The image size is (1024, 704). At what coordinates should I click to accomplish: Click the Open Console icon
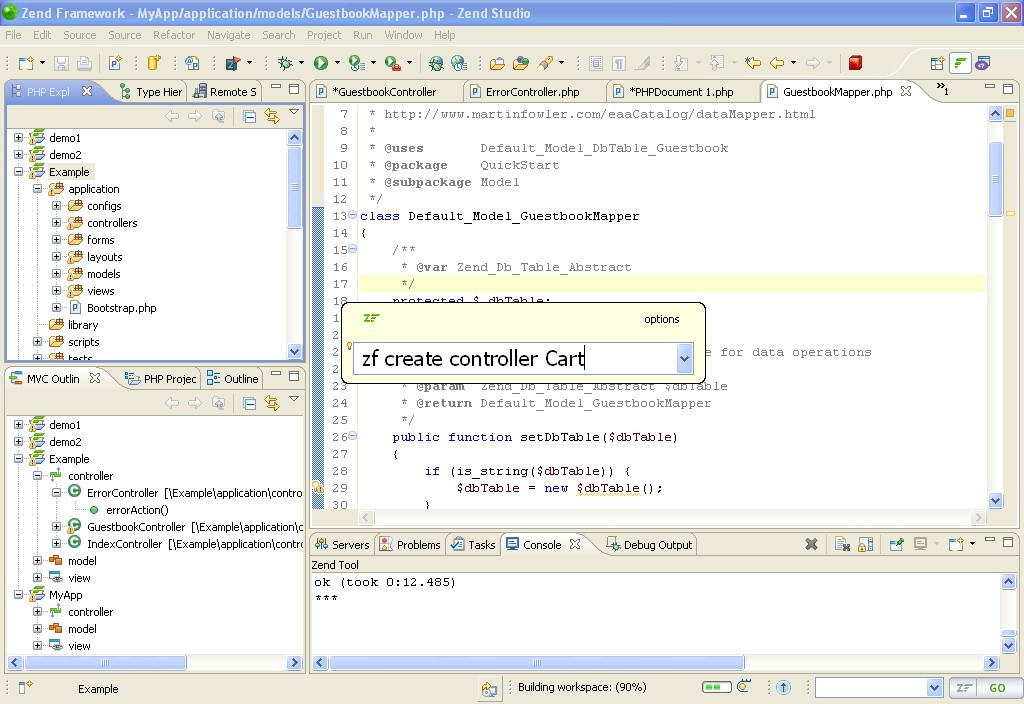[956, 544]
